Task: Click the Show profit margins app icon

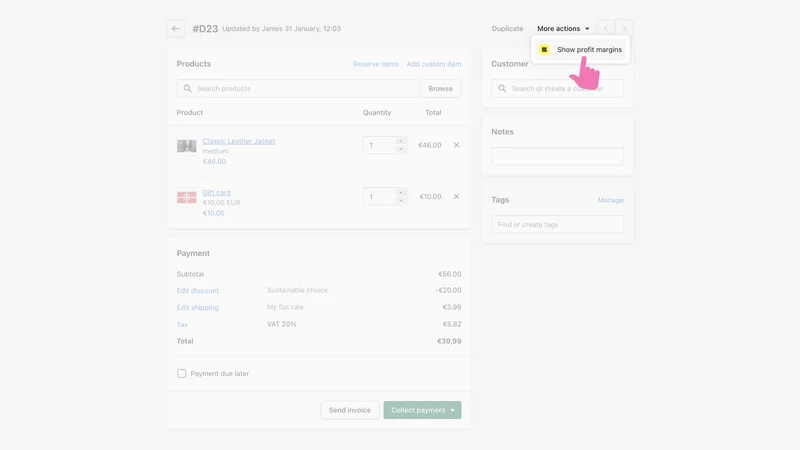Action: click(544, 49)
